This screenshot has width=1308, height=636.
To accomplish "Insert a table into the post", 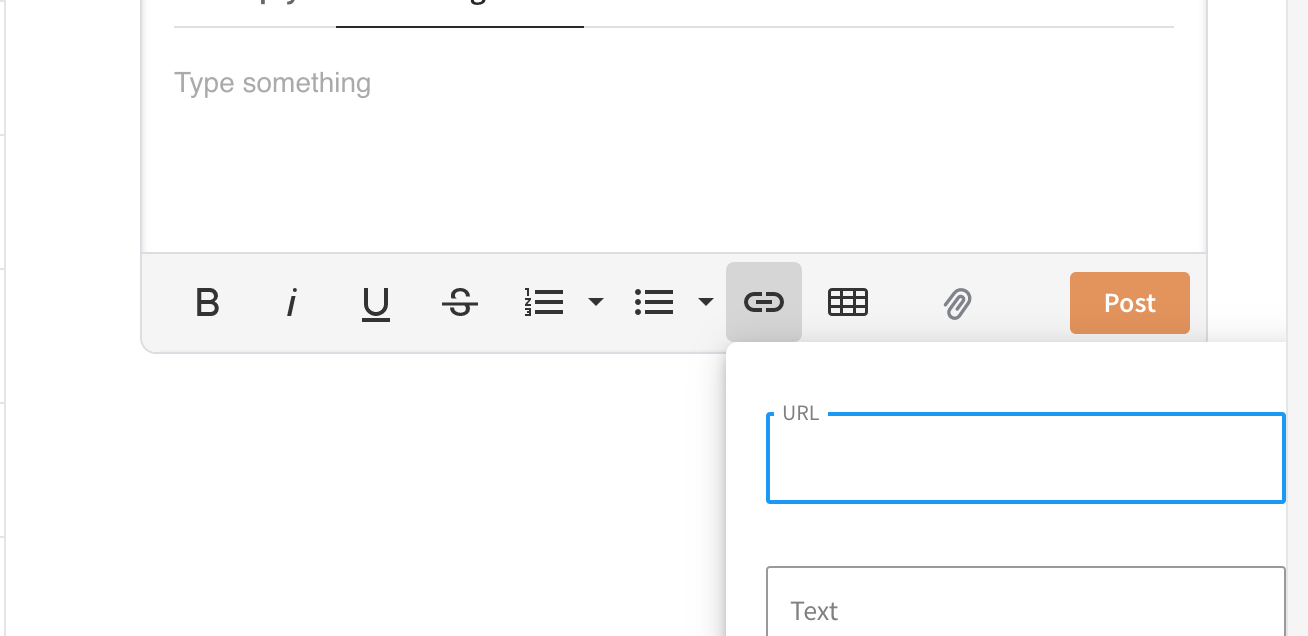I will (x=848, y=302).
